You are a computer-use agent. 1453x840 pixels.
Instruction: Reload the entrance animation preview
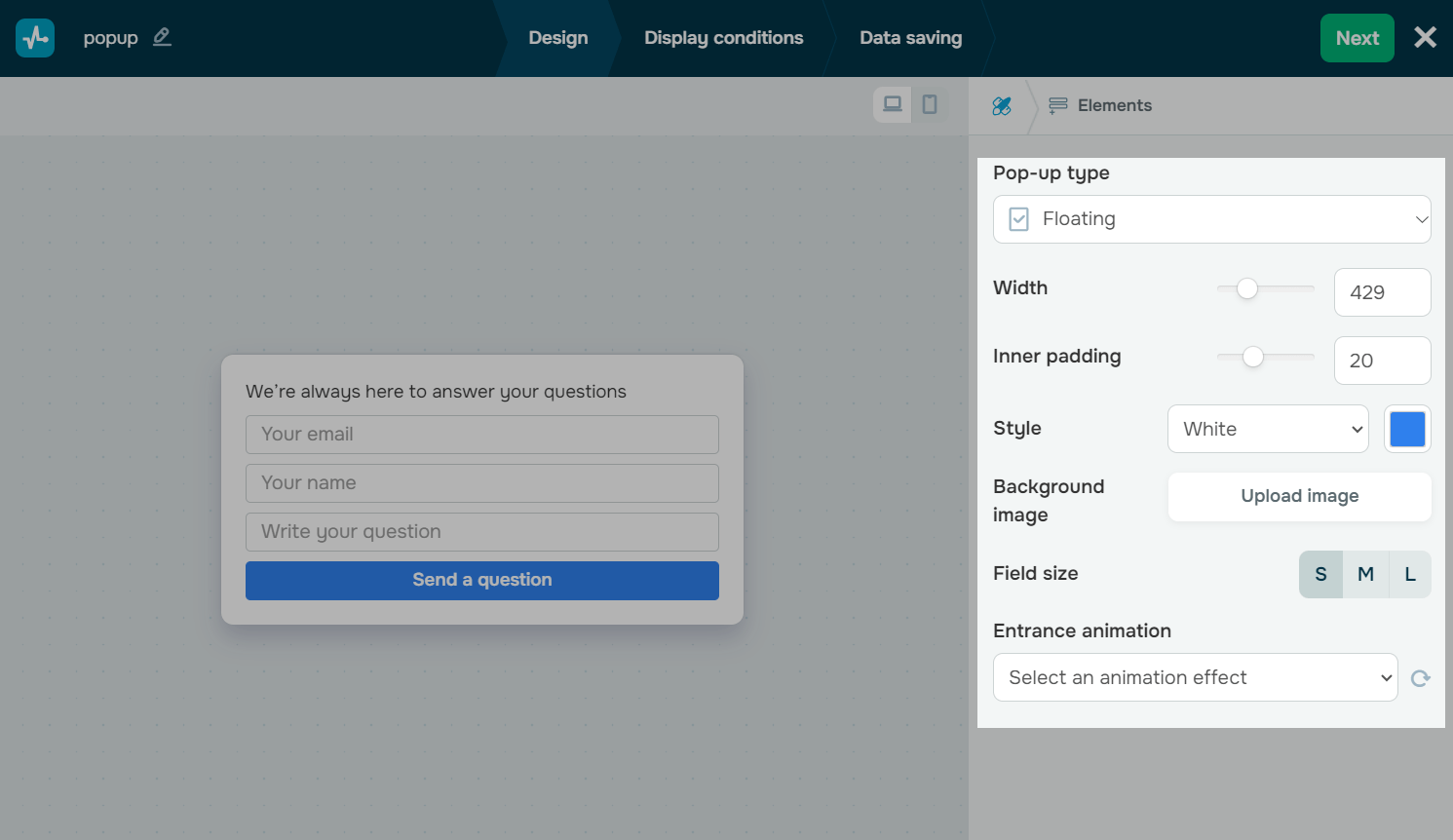(x=1420, y=678)
